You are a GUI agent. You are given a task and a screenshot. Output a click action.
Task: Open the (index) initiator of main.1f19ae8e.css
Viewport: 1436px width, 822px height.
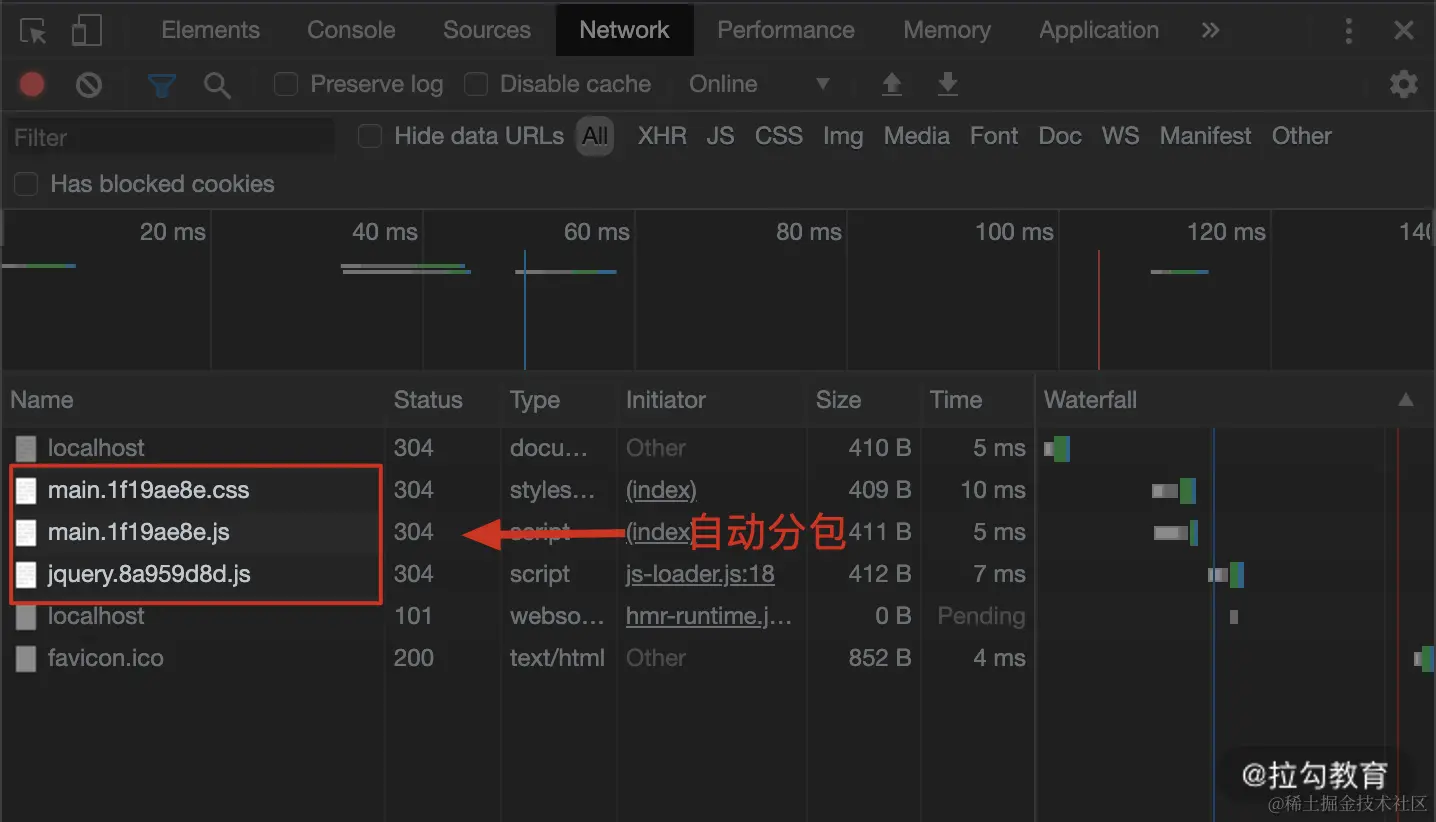(661, 490)
